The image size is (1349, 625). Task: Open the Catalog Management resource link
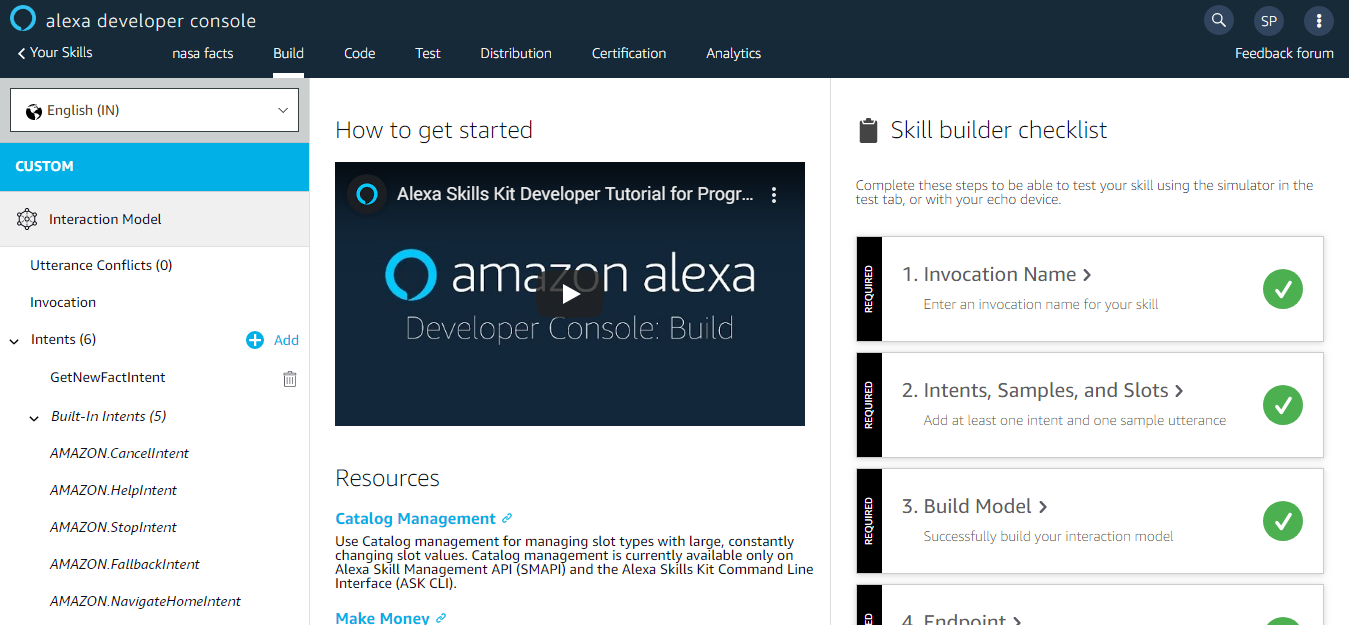pos(415,518)
